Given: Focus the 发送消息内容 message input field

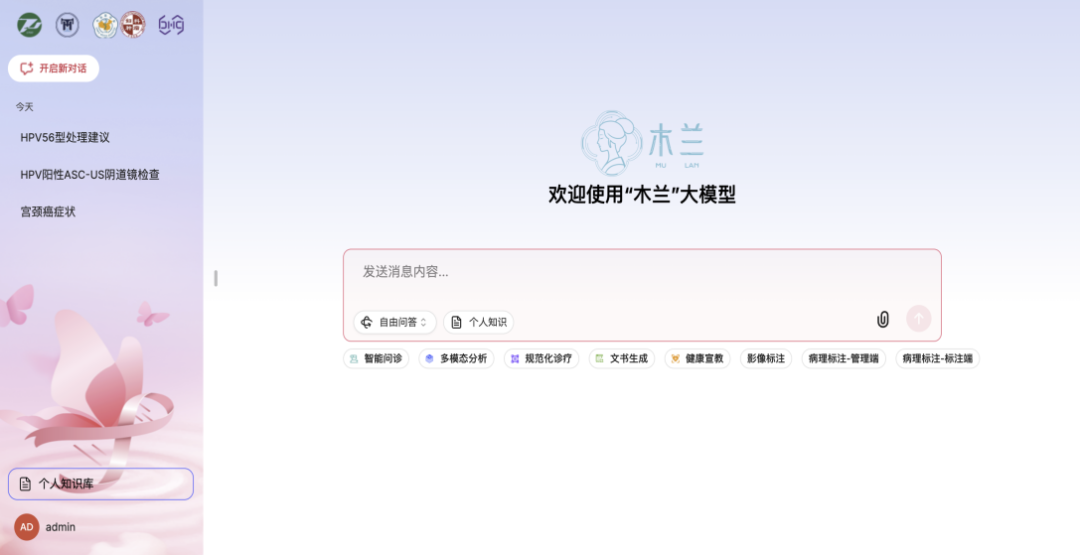Looking at the screenshot, I should [640, 272].
